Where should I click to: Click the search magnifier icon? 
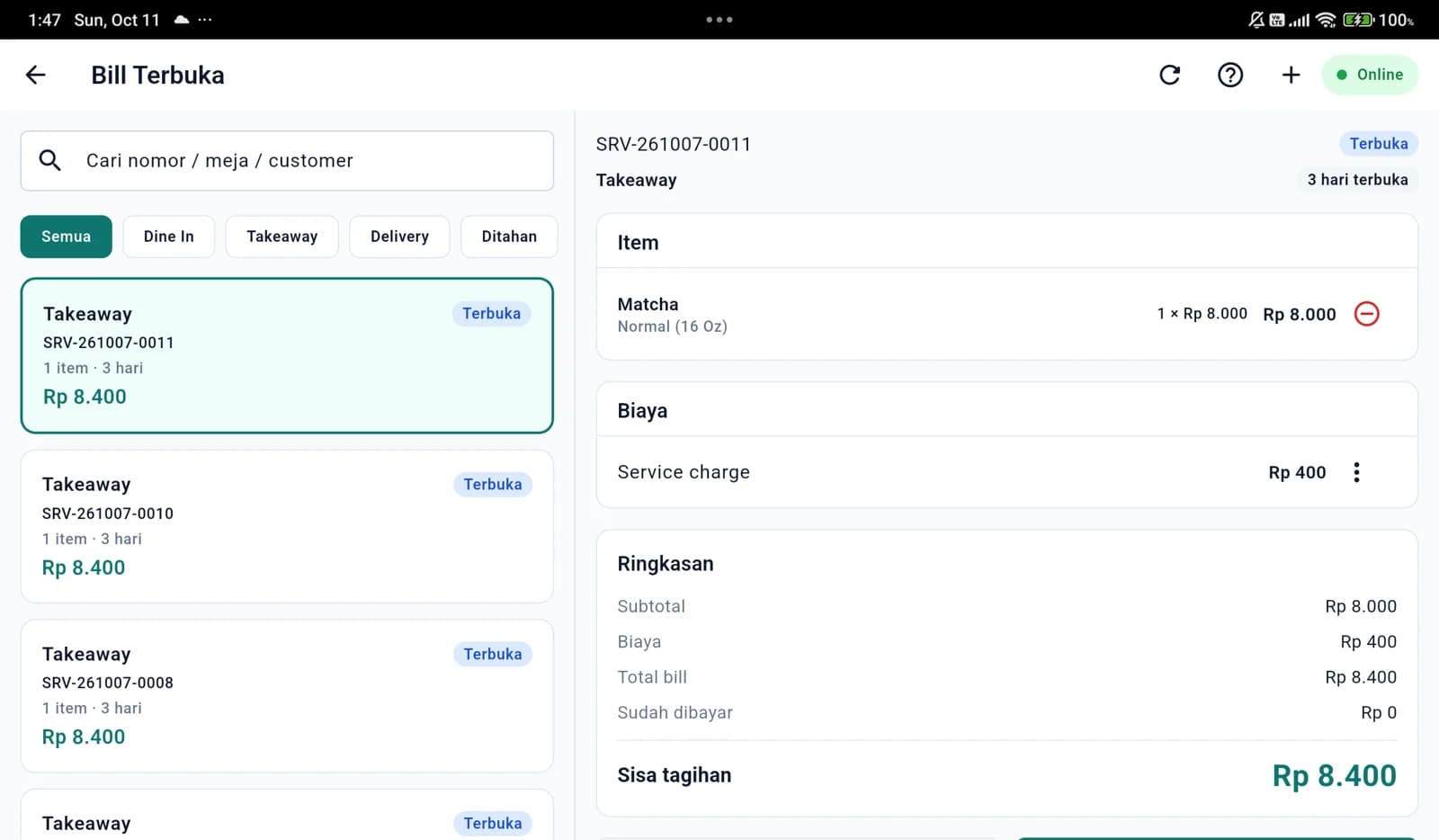pyautogui.click(x=50, y=160)
